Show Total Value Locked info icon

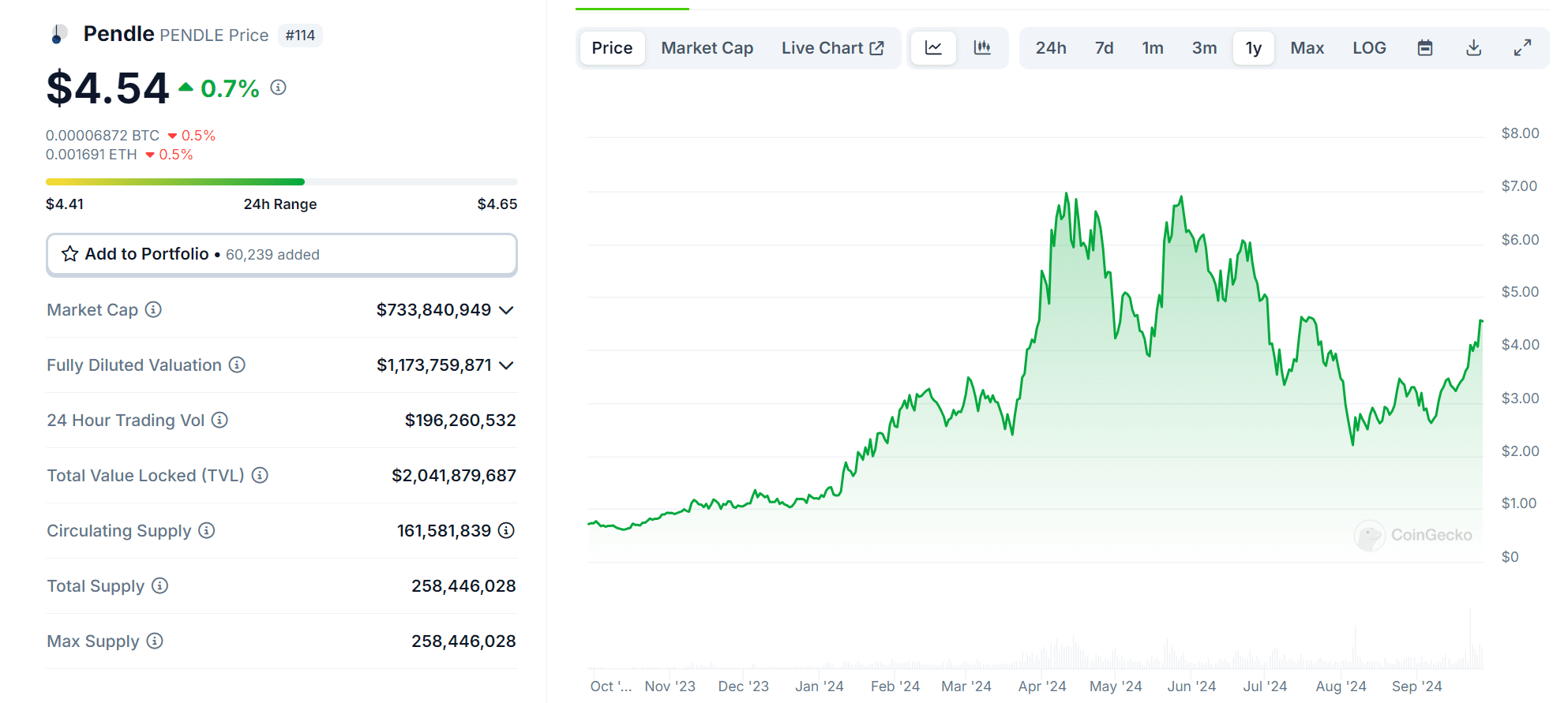(260, 475)
